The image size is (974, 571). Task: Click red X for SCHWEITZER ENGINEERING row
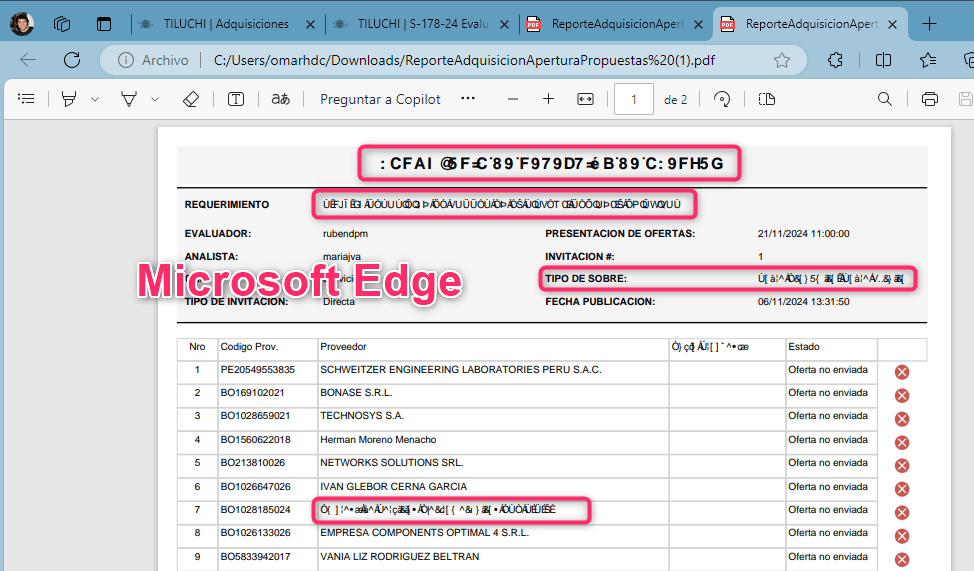(x=902, y=372)
